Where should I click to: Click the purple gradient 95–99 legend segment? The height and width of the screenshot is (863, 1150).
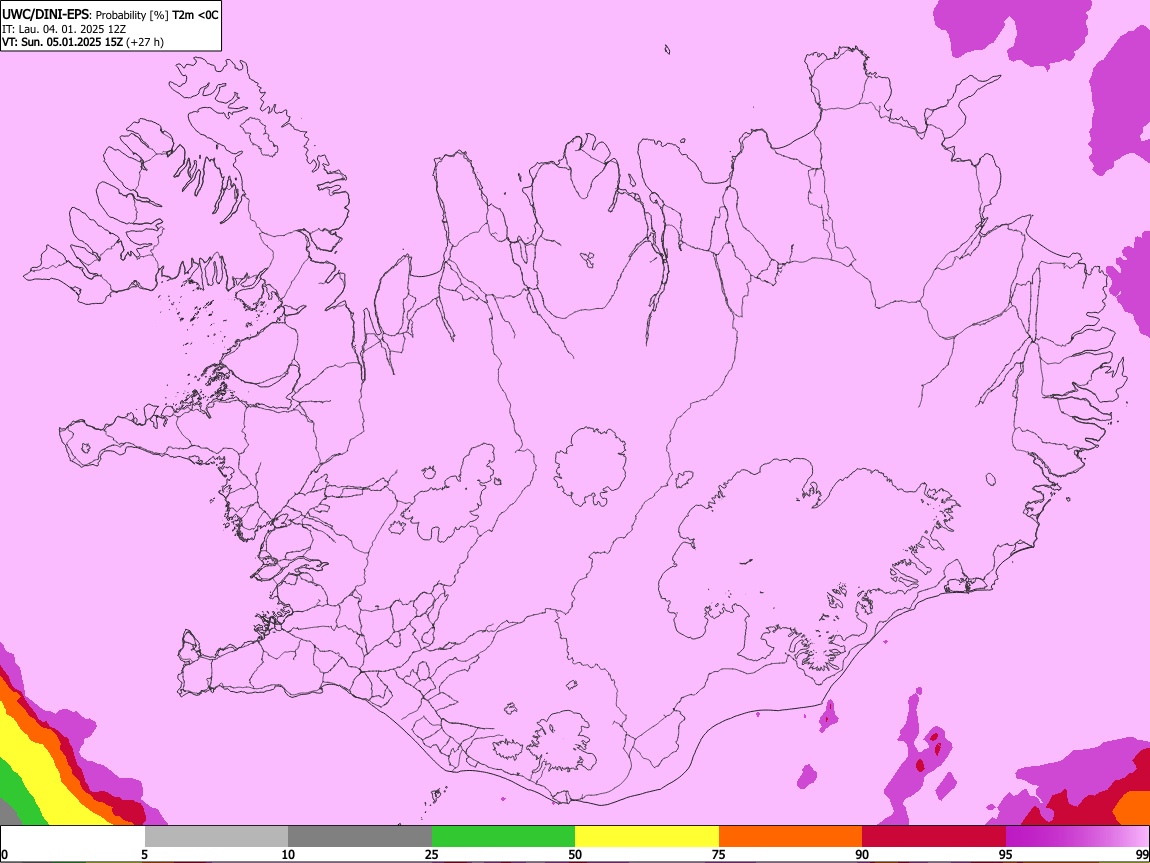(1077, 836)
